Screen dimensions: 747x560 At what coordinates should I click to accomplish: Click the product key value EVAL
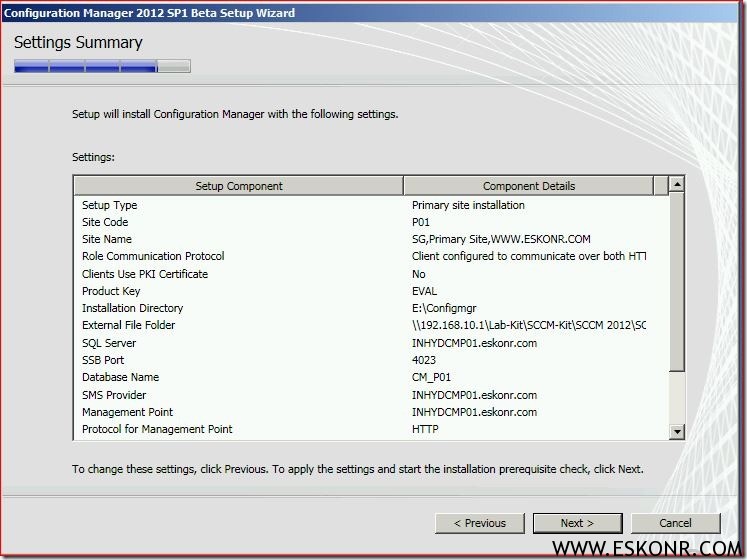coord(424,291)
